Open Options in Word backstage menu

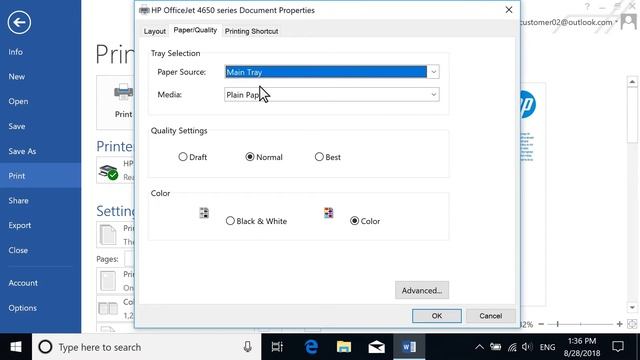click(22, 308)
